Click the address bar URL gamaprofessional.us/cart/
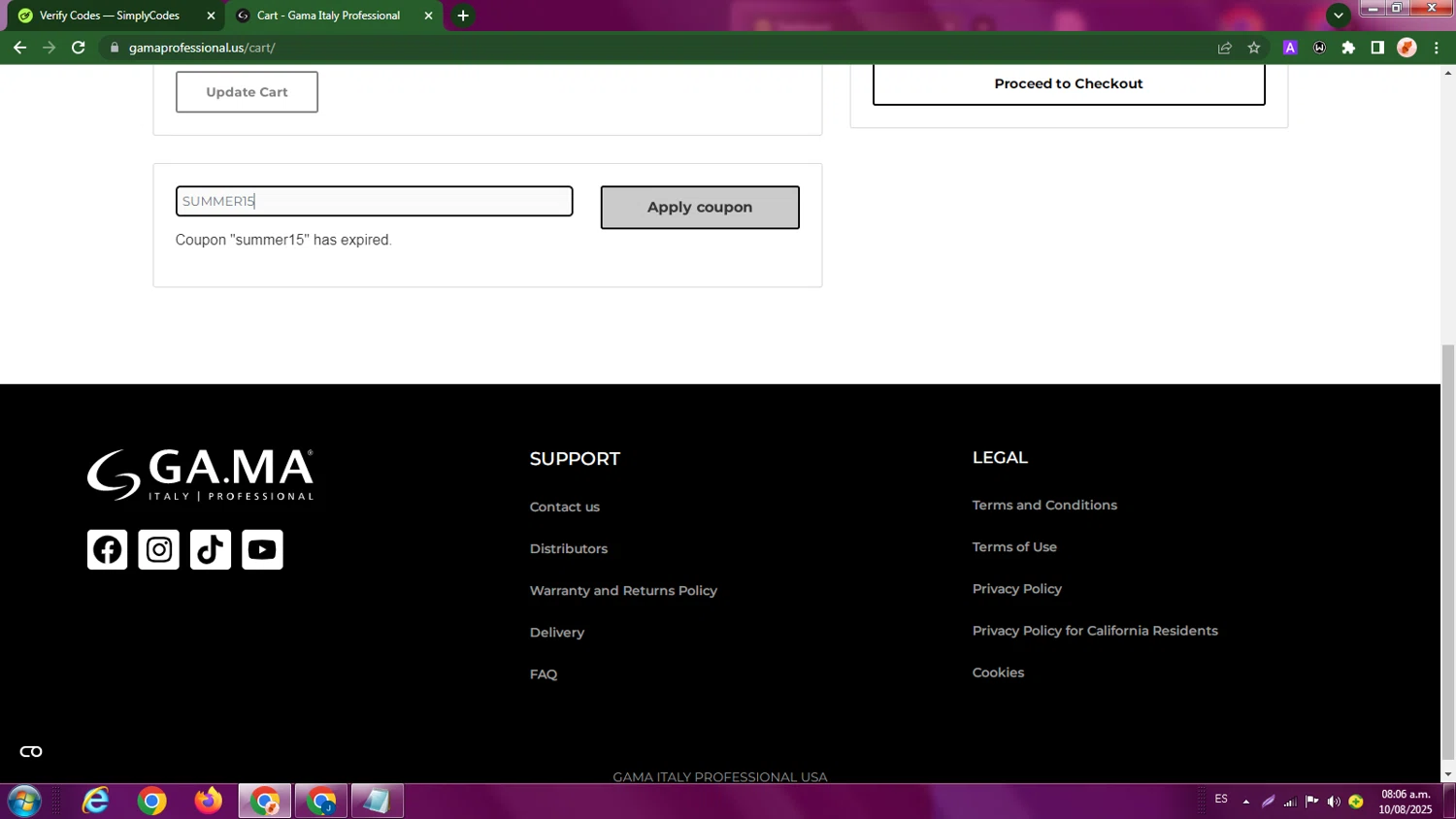Viewport: 1456px width, 819px height. [x=202, y=48]
